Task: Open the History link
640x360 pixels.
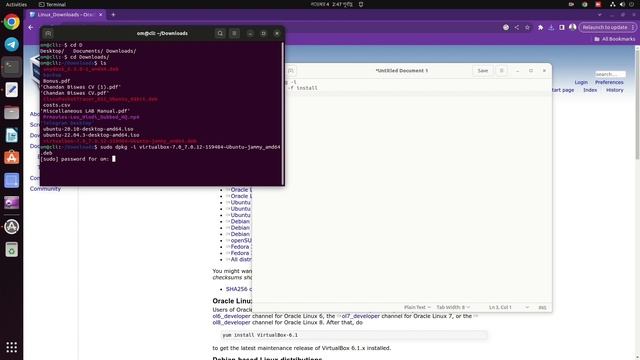Action: (615, 90)
